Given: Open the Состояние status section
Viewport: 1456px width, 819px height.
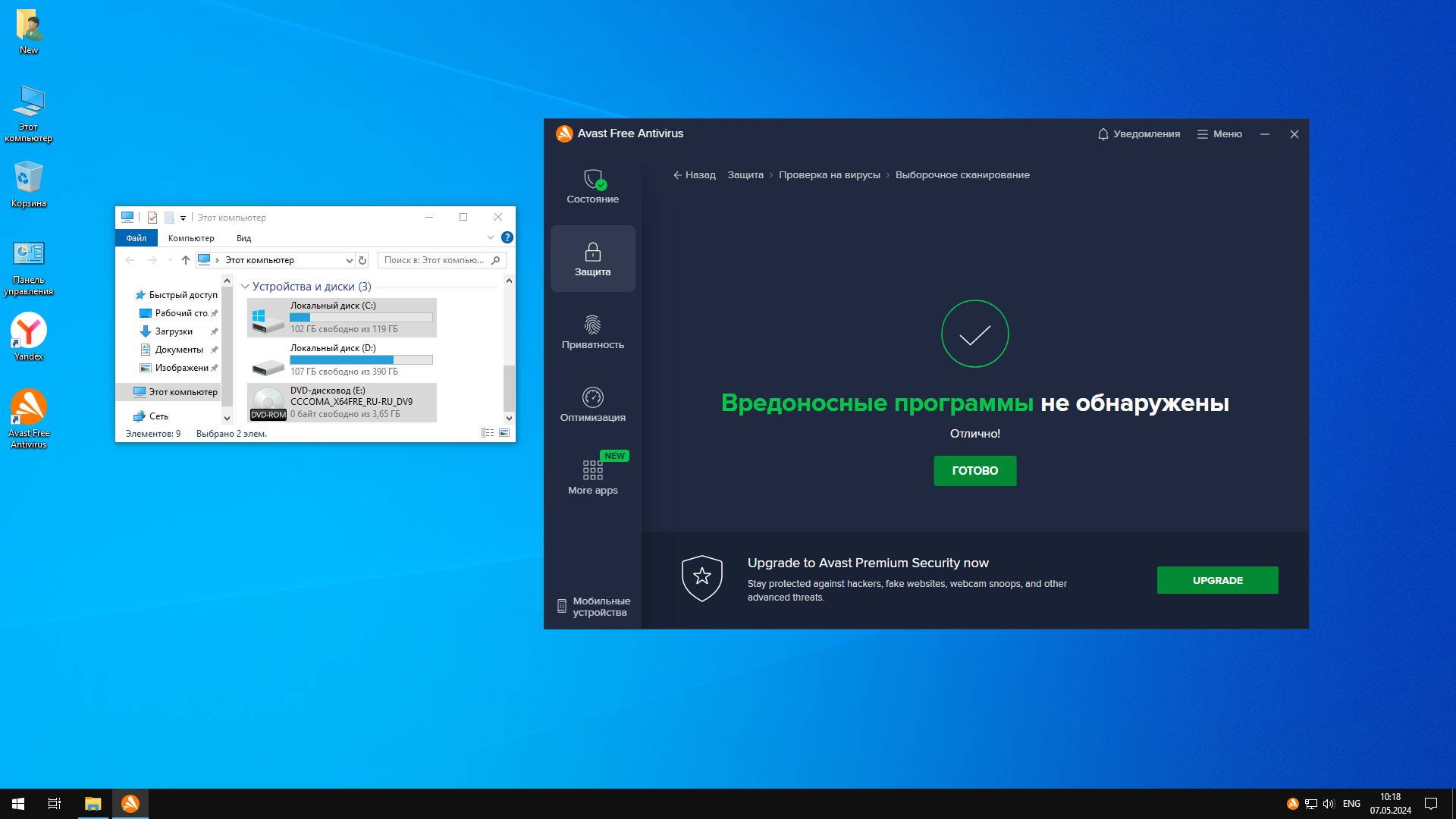Looking at the screenshot, I should [x=592, y=187].
